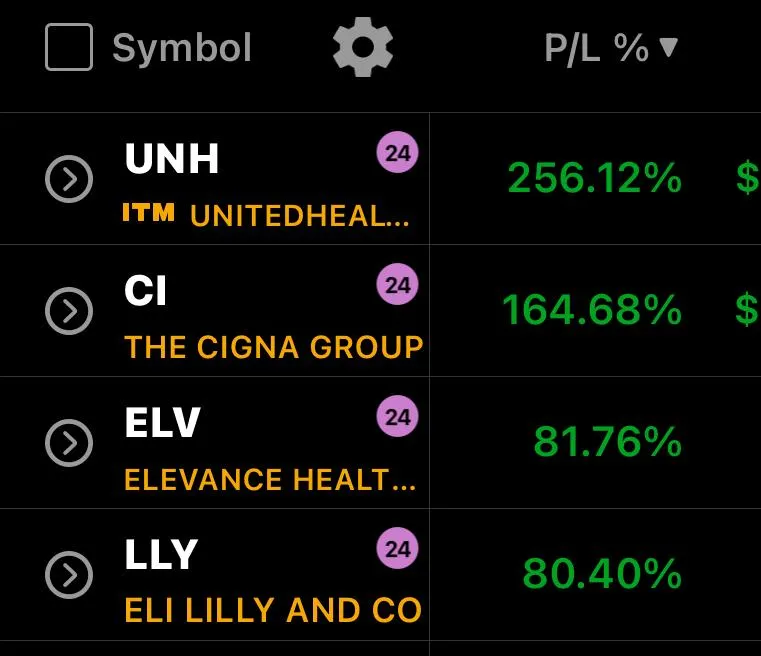Expand the ELV row arrow
The width and height of the screenshot is (761, 656).
point(69,443)
